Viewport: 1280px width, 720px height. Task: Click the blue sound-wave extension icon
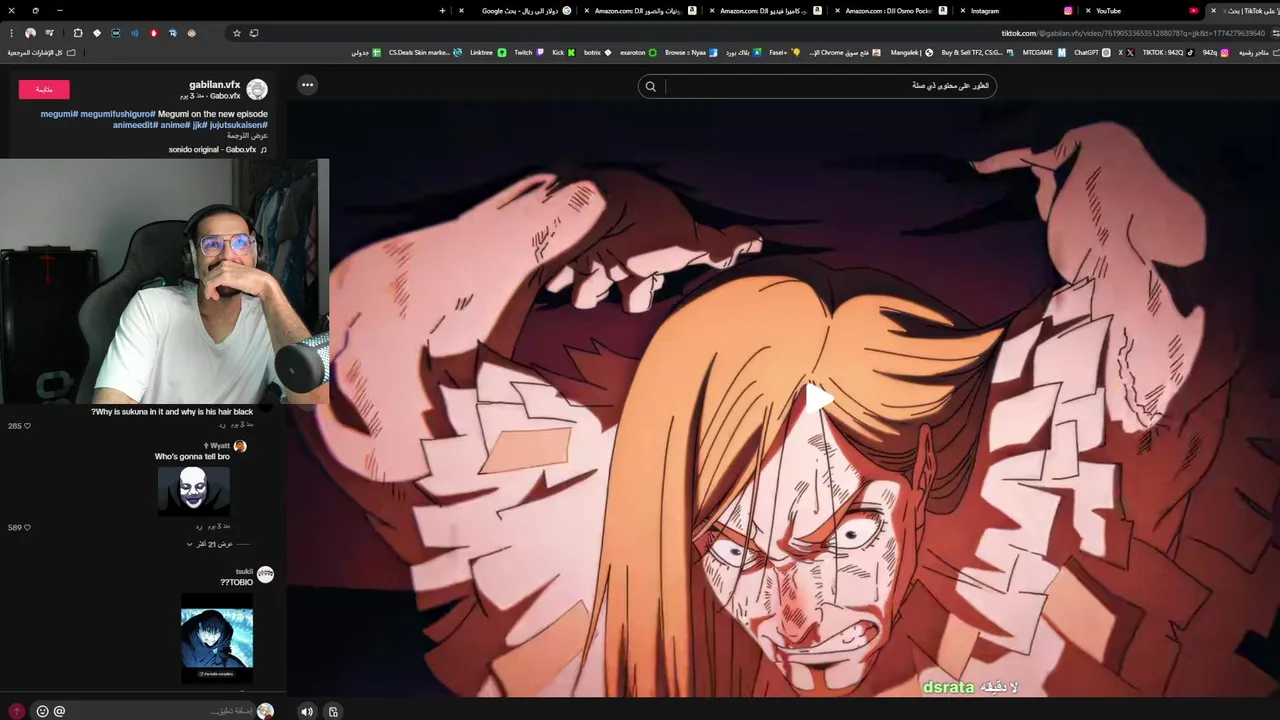[x=134, y=33]
